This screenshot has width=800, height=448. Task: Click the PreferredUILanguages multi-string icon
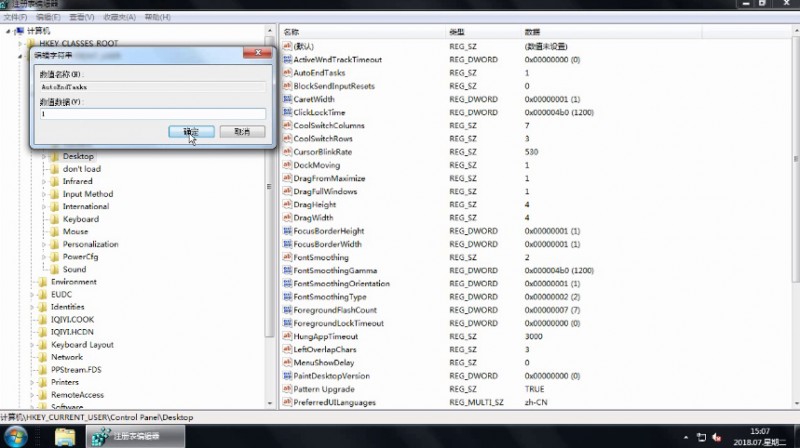pyautogui.click(x=287, y=402)
